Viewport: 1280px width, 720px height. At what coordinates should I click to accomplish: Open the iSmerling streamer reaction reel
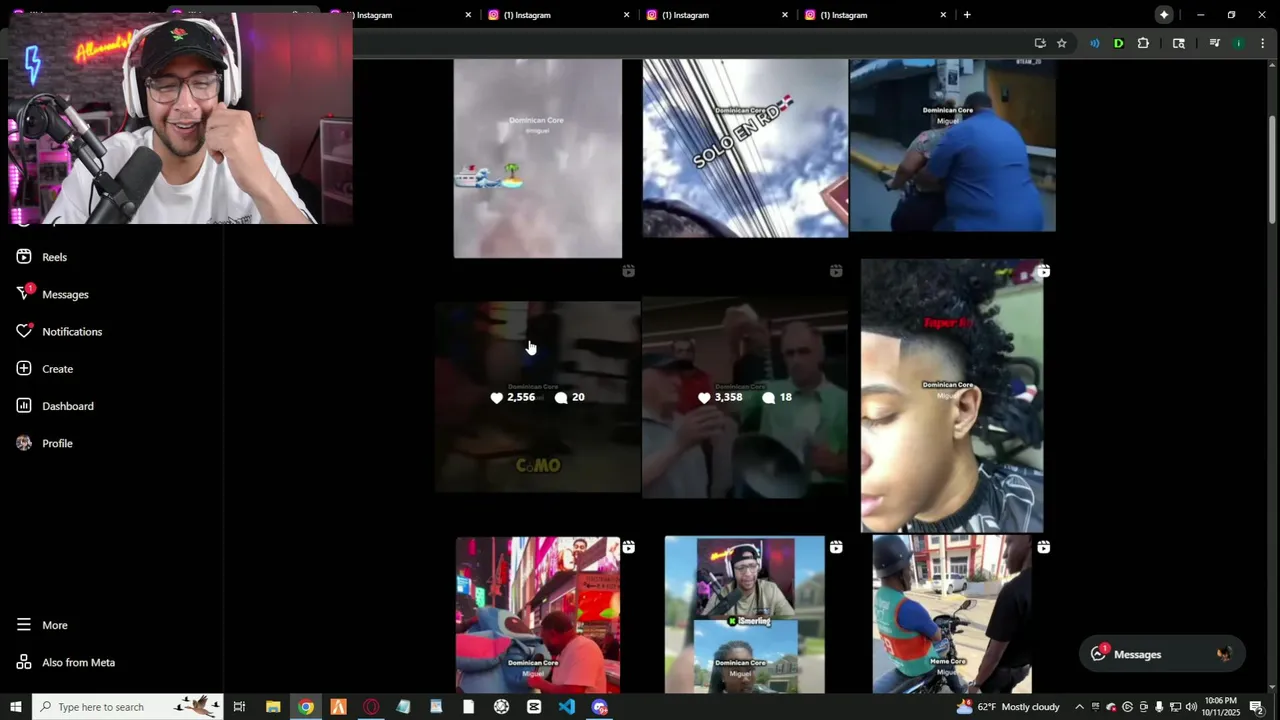click(745, 615)
